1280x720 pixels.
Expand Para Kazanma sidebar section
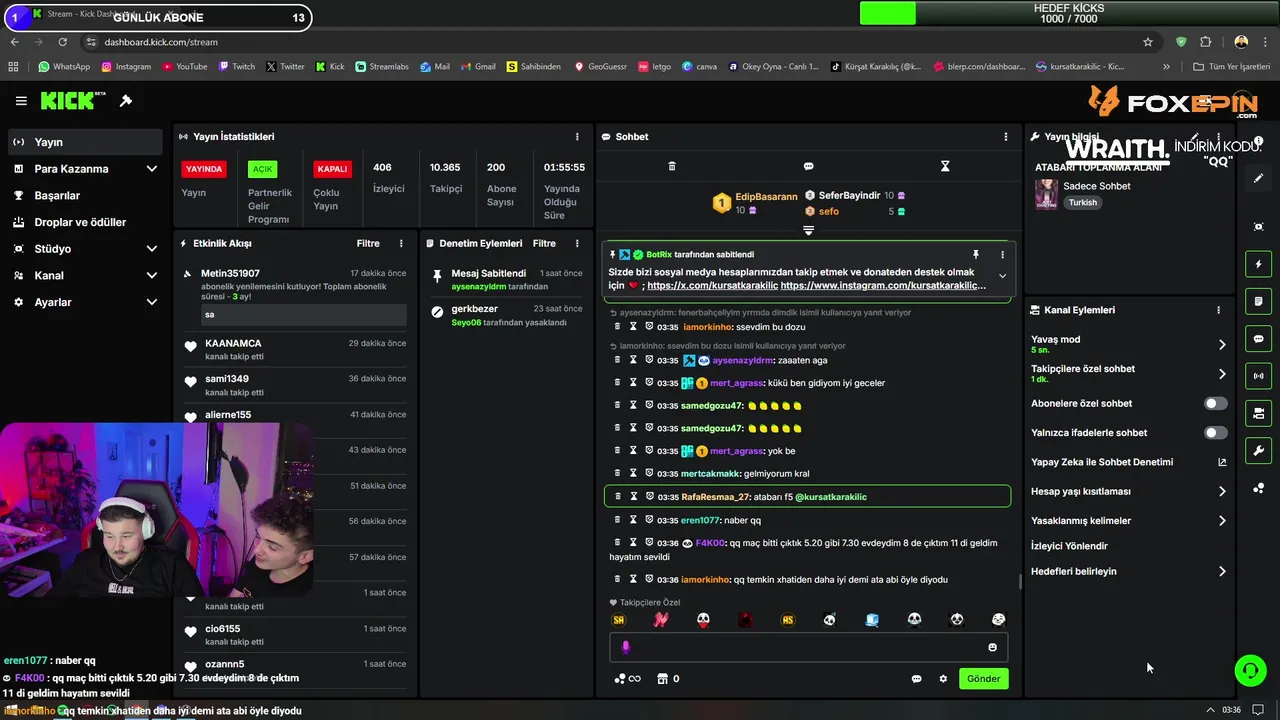(x=152, y=169)
